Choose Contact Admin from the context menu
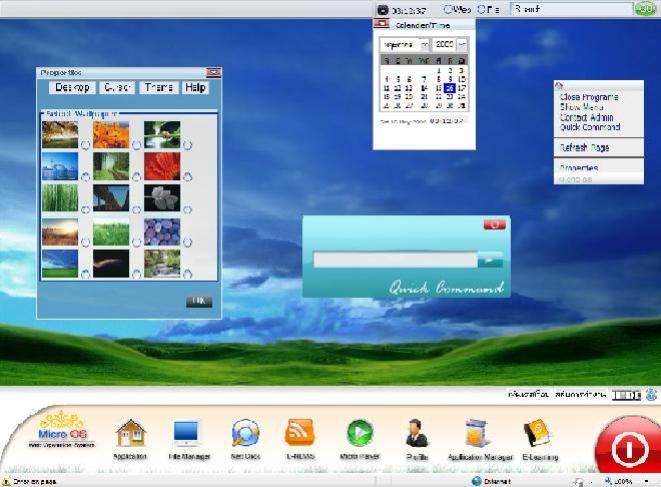The height and width of the screenshot is (487, 661). pos(586,117)
